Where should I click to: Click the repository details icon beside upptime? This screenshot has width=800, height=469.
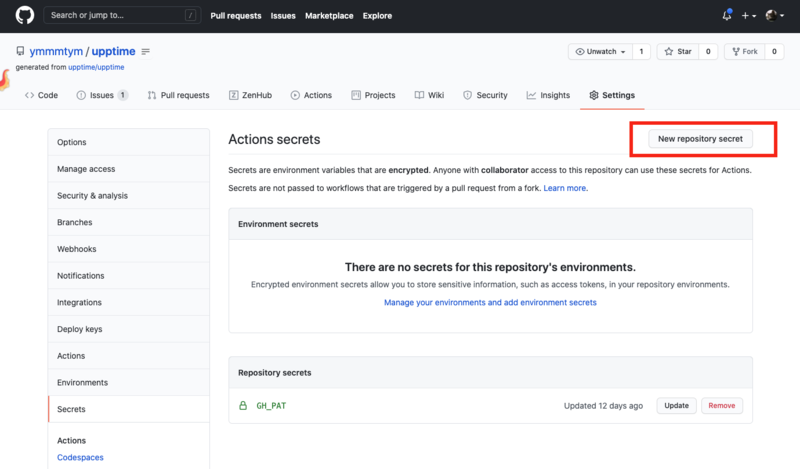pos(145,52)
